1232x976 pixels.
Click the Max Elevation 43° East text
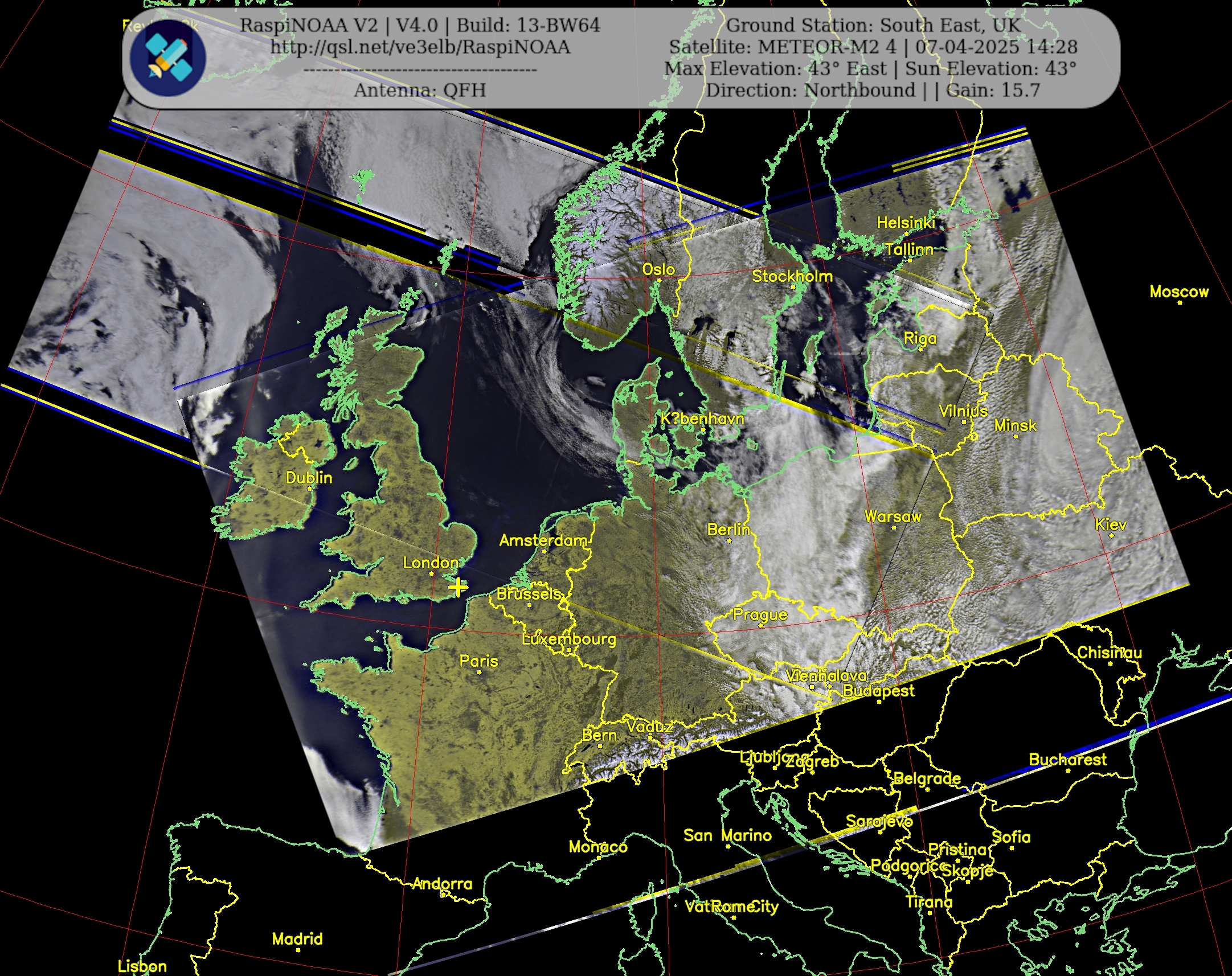[775, 68]
